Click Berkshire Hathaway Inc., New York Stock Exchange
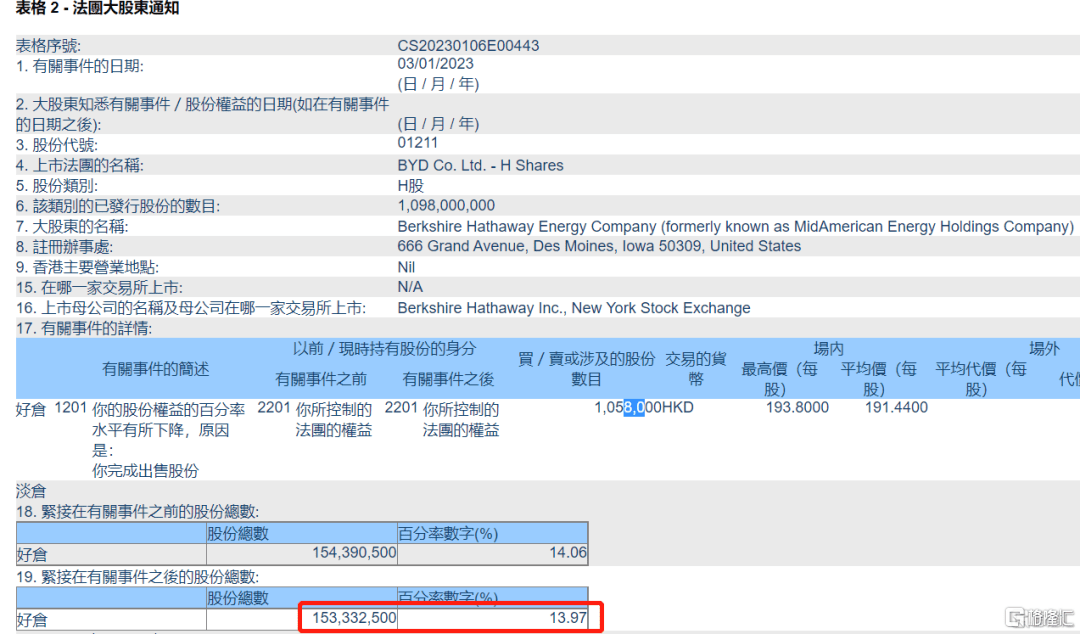 point(574,308)
